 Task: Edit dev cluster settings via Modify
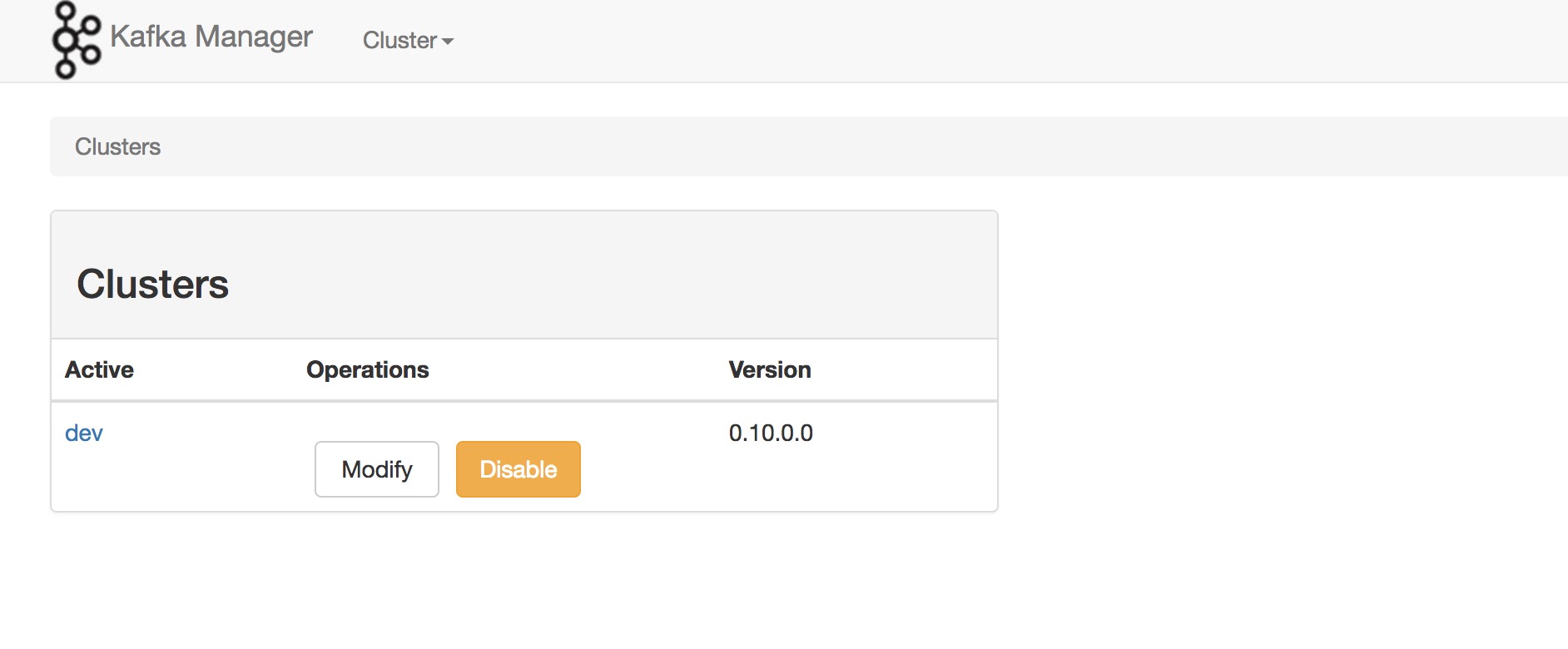coord(377,469)
